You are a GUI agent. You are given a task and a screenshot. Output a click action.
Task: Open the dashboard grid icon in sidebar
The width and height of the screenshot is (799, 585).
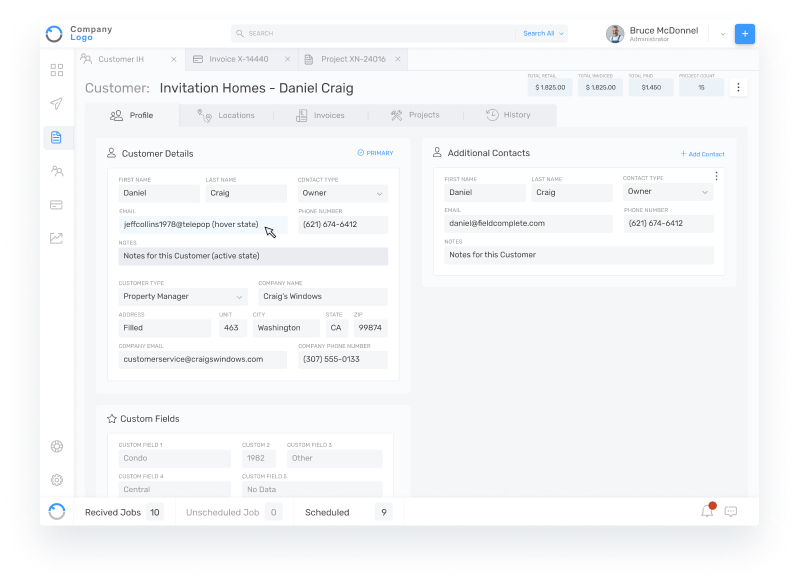click(57, 70)
